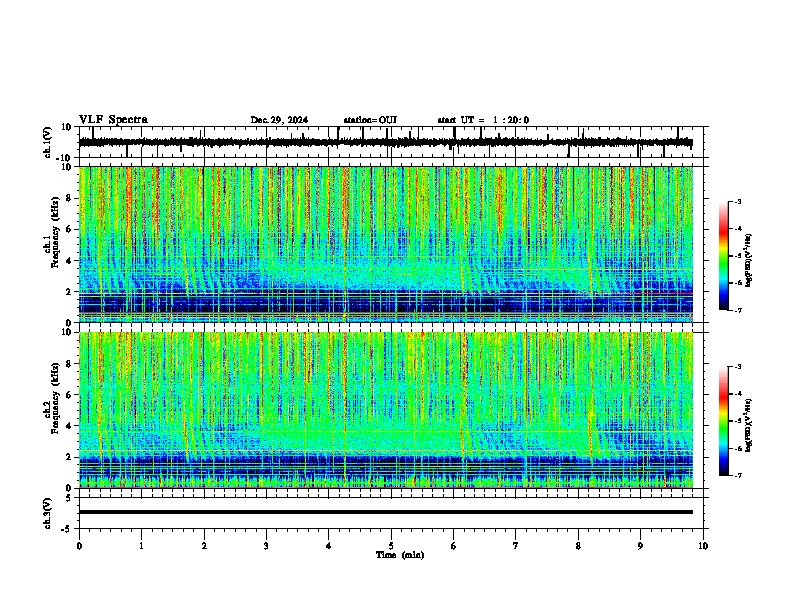The image size is (792, 612).
Task: Click the "-5" tick on ch.3(V) axis
Action: pyautogui.click(x=67, y=529)
